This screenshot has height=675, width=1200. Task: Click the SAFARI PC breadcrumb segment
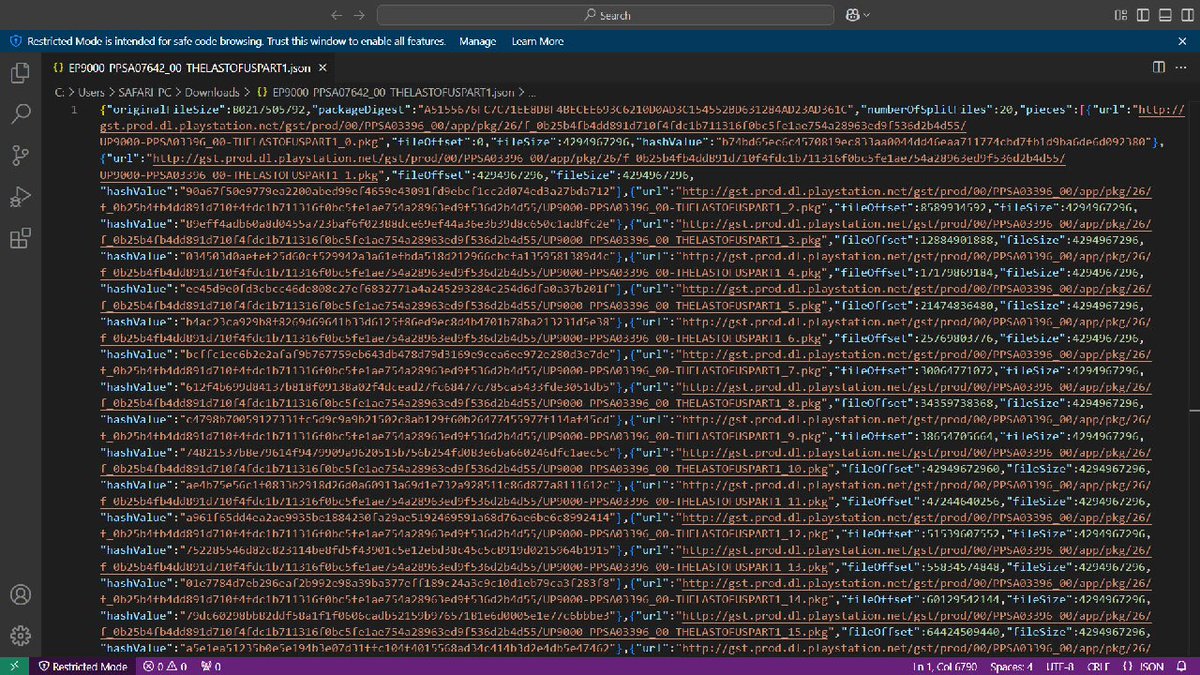coord(144,91)
